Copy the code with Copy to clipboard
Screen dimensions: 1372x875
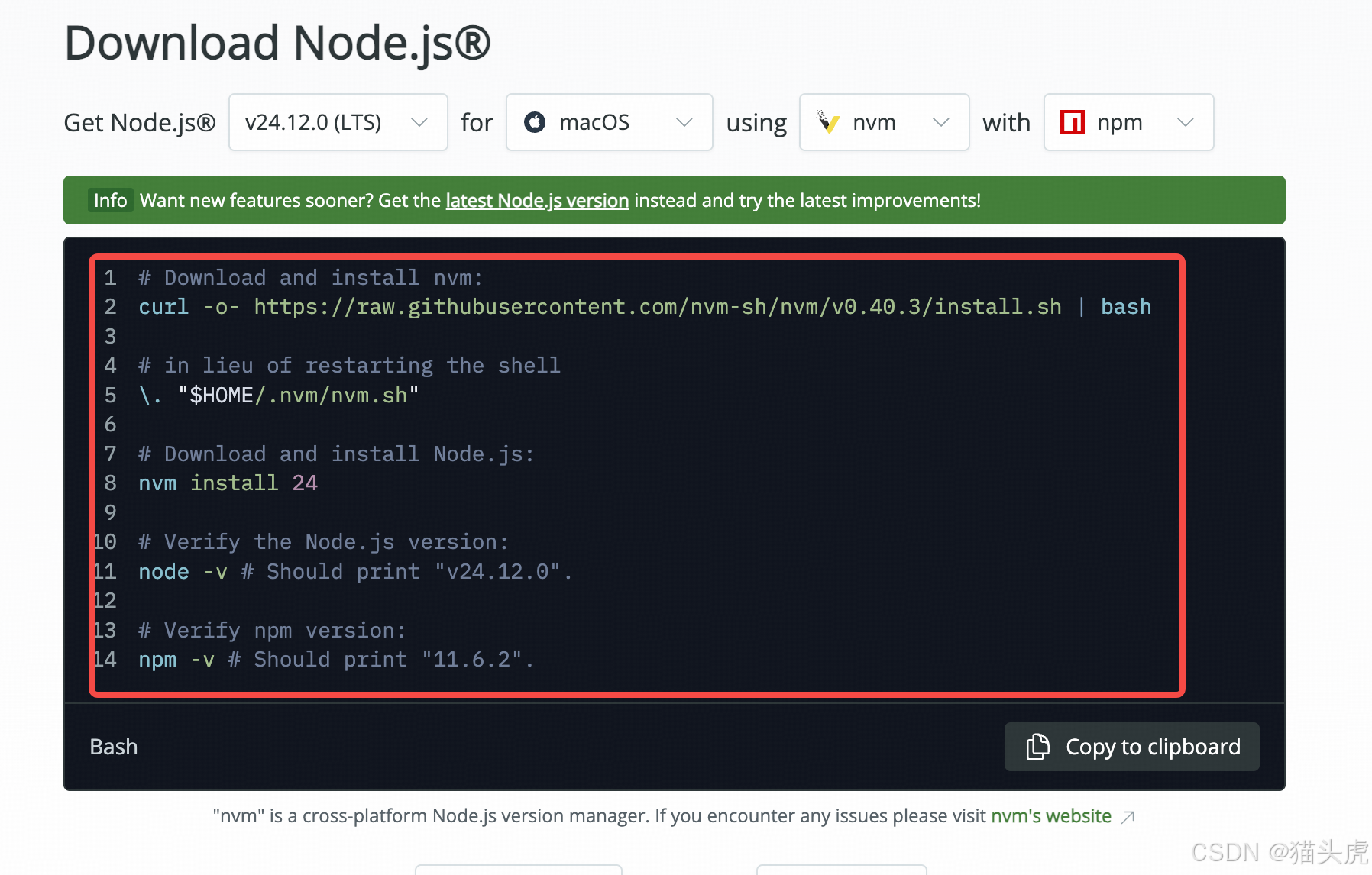[1131, 747]
